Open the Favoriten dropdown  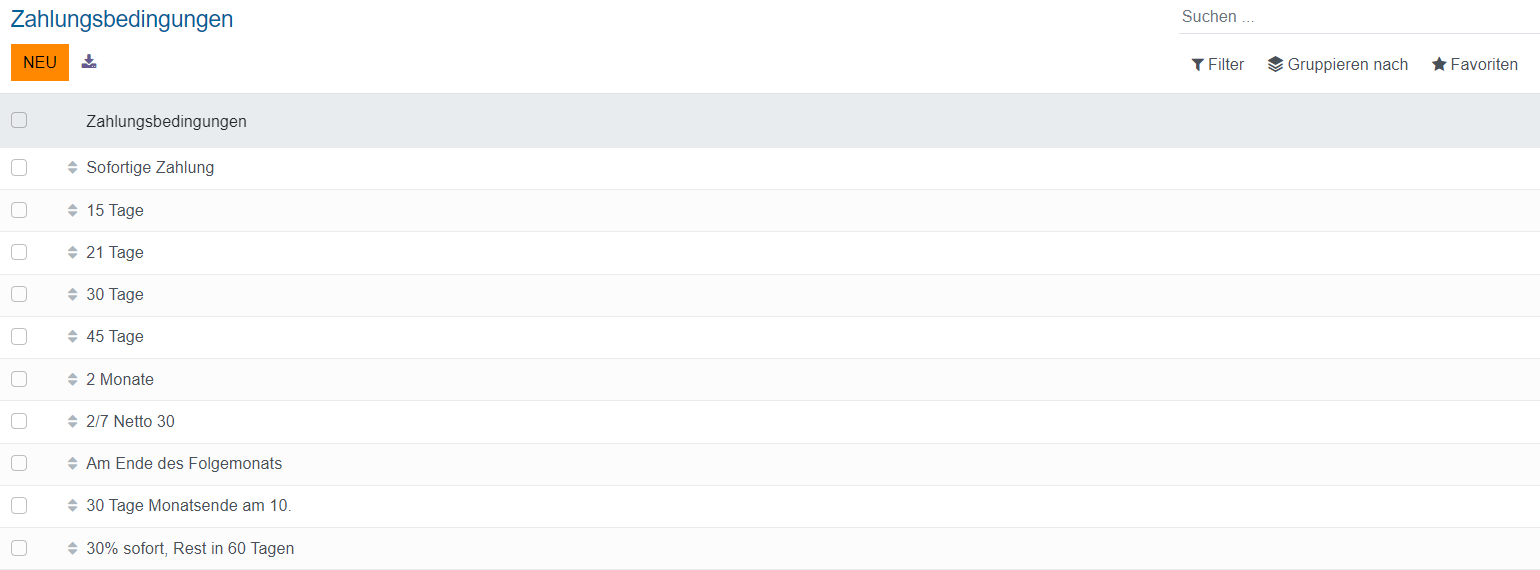(1474, 65)
